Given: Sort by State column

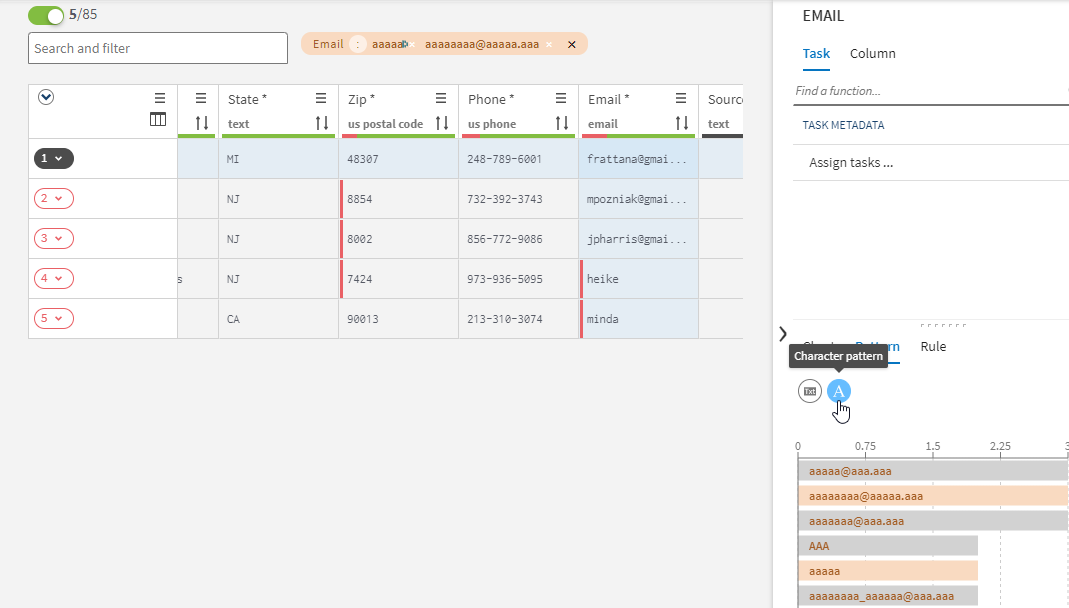Looking at the screenshot, I should tap(322, 123).
